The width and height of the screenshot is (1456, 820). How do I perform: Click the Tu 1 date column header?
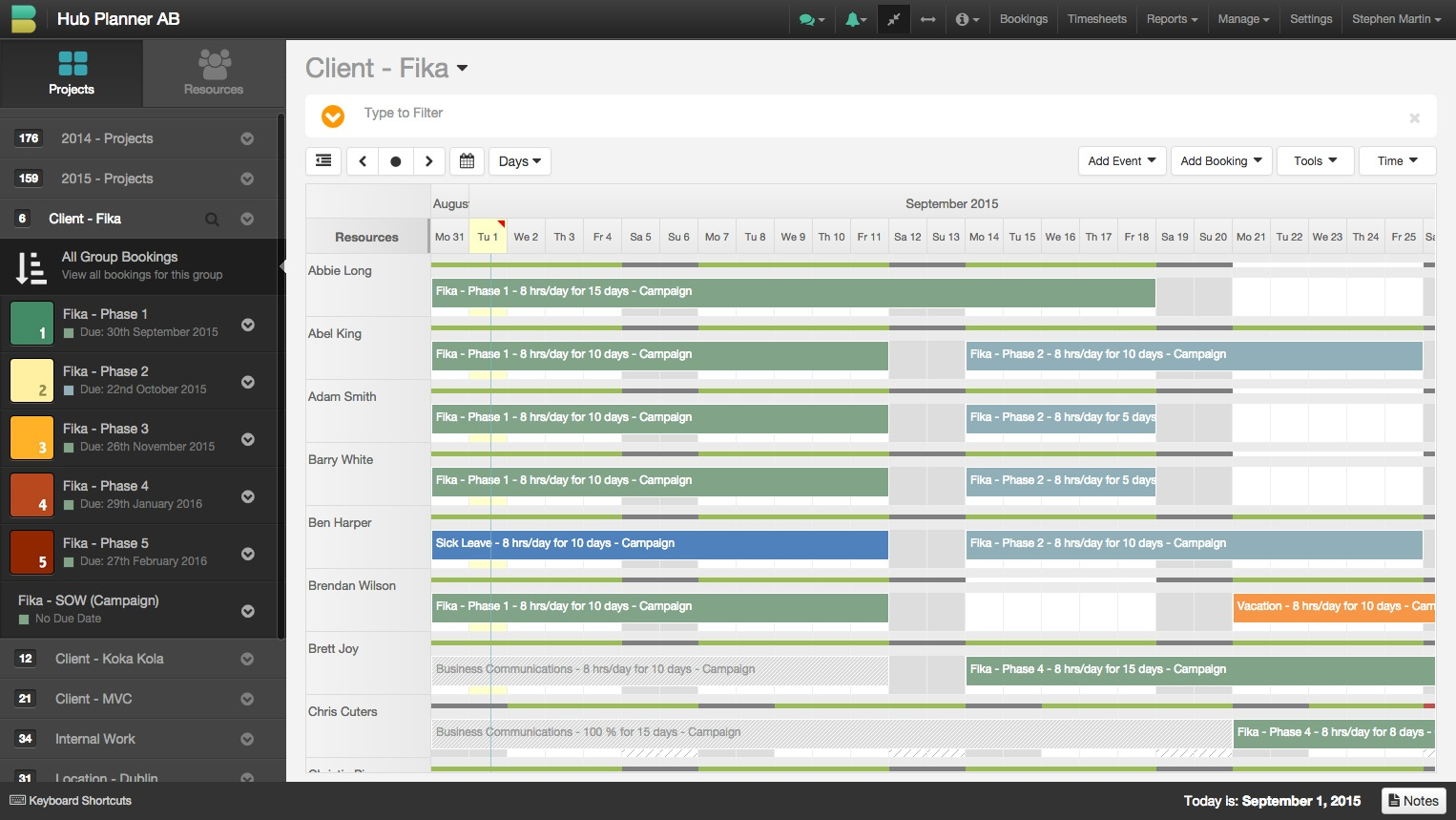(x=488, y=237)
